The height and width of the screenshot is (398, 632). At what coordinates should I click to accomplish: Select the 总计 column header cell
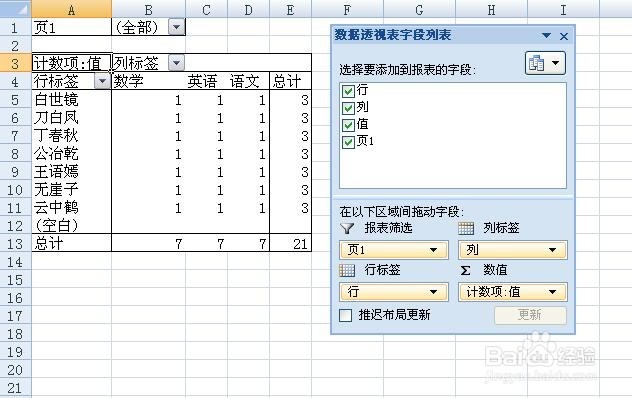point(290,81)
